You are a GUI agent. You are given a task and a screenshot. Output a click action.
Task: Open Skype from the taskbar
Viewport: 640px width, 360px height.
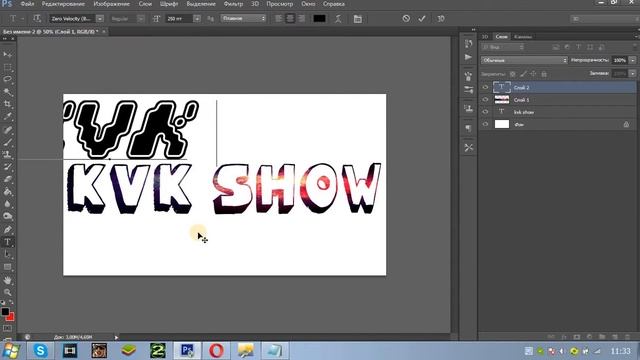40,351
